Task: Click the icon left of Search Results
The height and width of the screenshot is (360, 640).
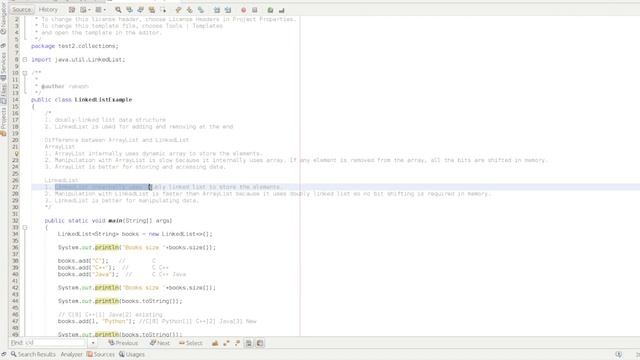Action: 4,354
